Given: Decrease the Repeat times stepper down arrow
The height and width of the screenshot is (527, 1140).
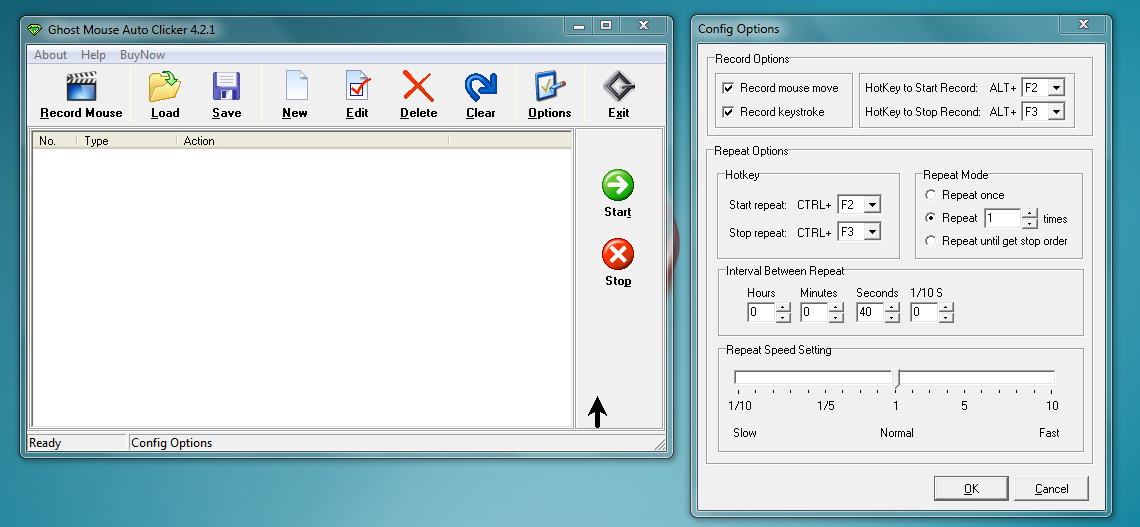Looking at the screenshot, I should [x=1029, y=223].
